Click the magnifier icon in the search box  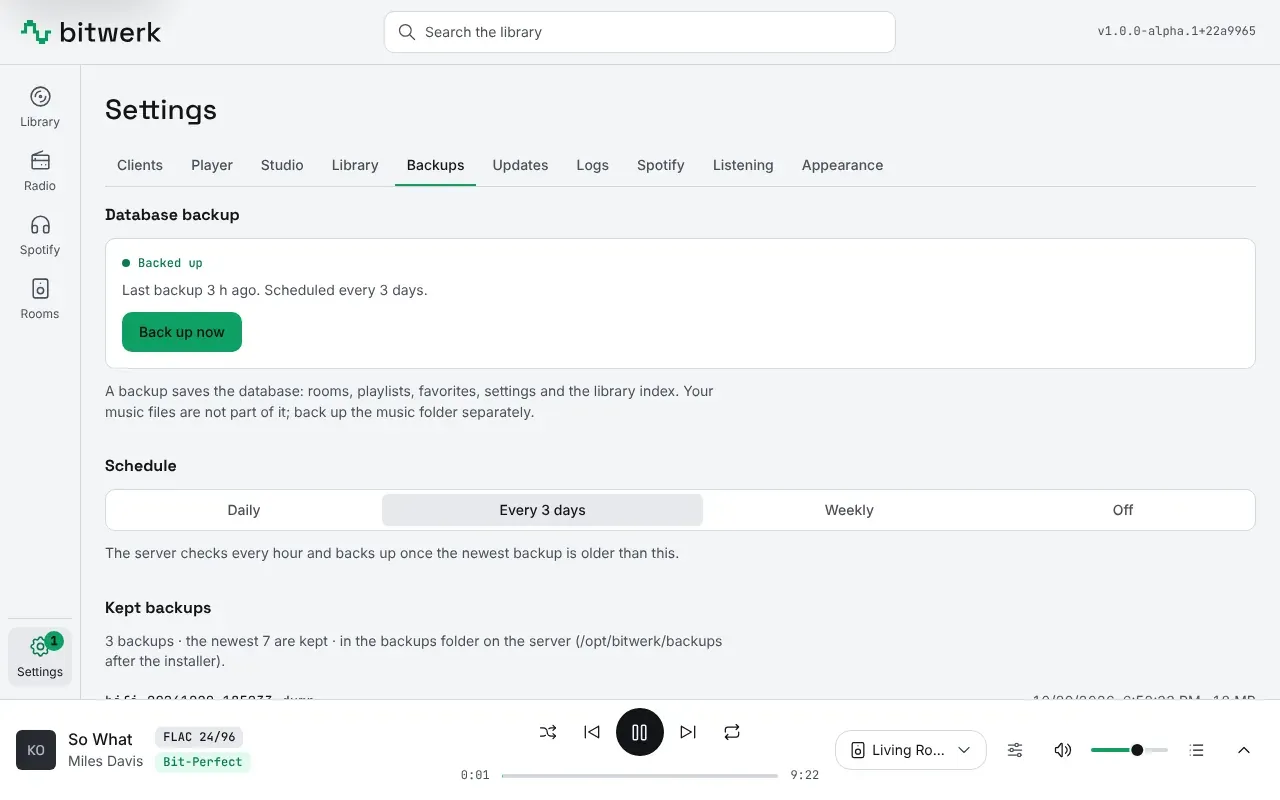[x=406, y=32]
